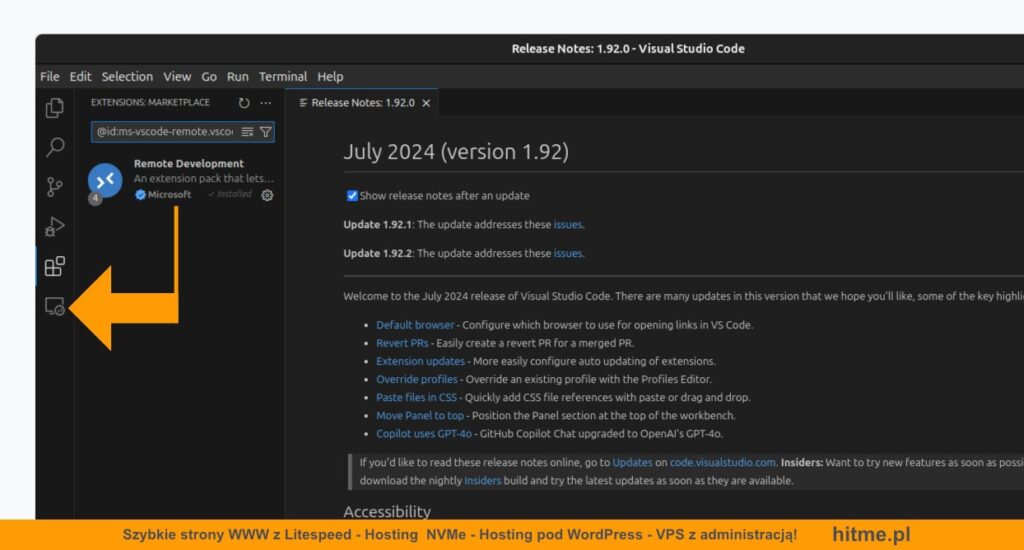
Task: Open Remote Development manage gear
Action: pos(267,195)
